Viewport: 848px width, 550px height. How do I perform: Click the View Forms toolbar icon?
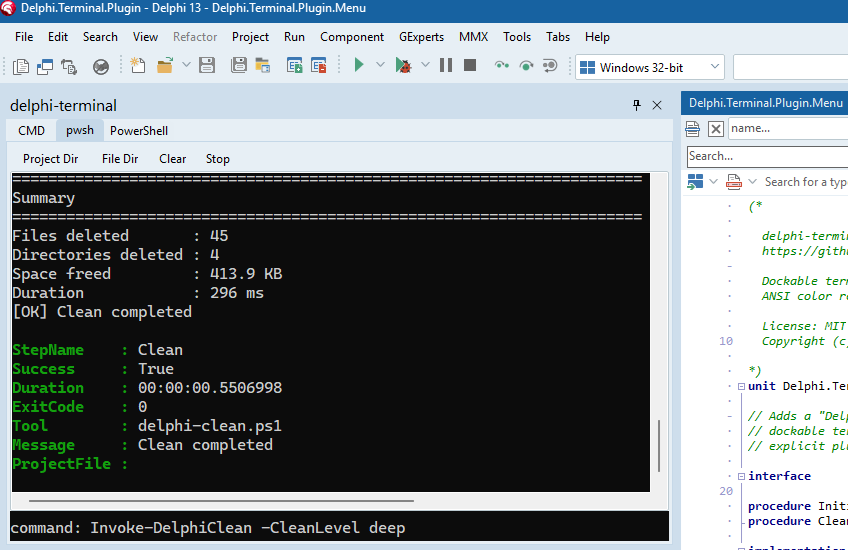pos(45,67)
